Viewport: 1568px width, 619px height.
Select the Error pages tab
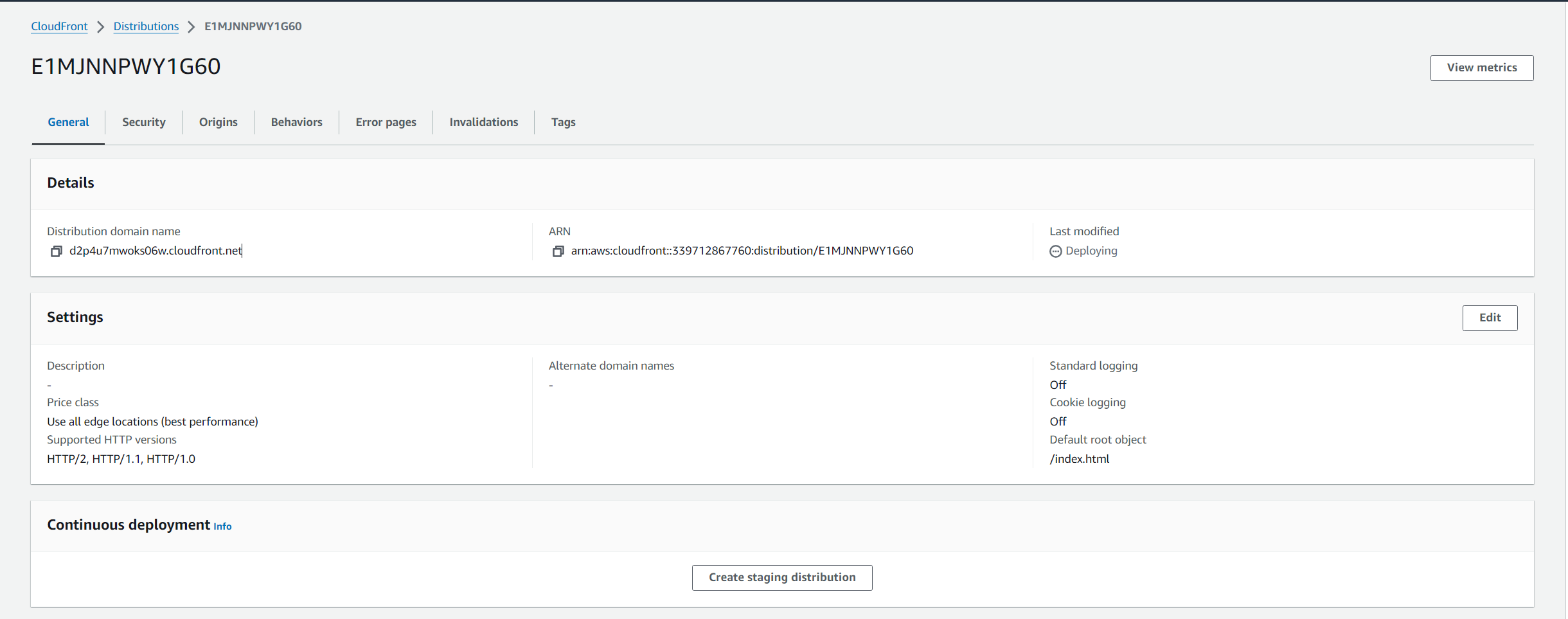(x=386, y=122)
